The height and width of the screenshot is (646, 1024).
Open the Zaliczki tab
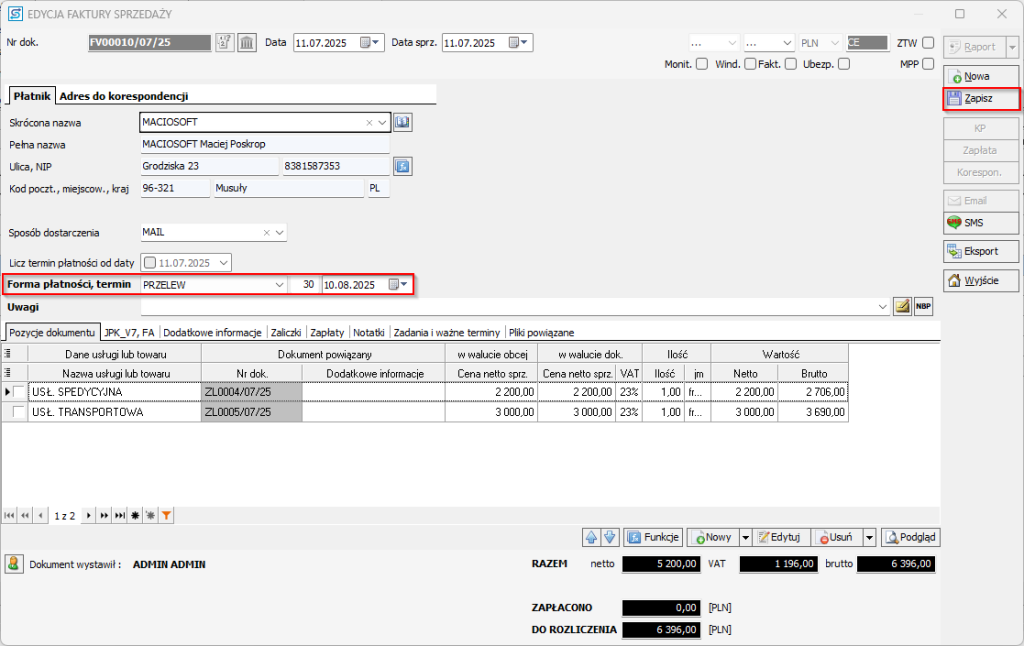(285, 332)
